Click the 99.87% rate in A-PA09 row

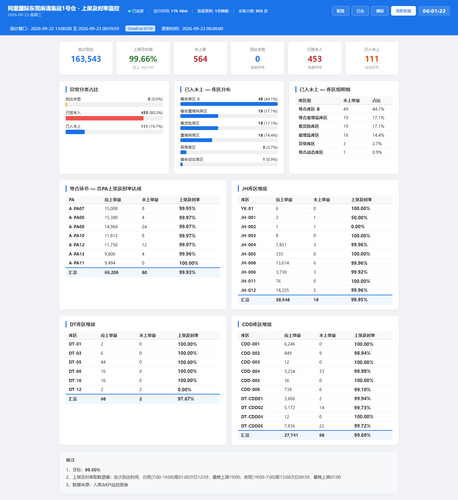[x=187, y=227]
